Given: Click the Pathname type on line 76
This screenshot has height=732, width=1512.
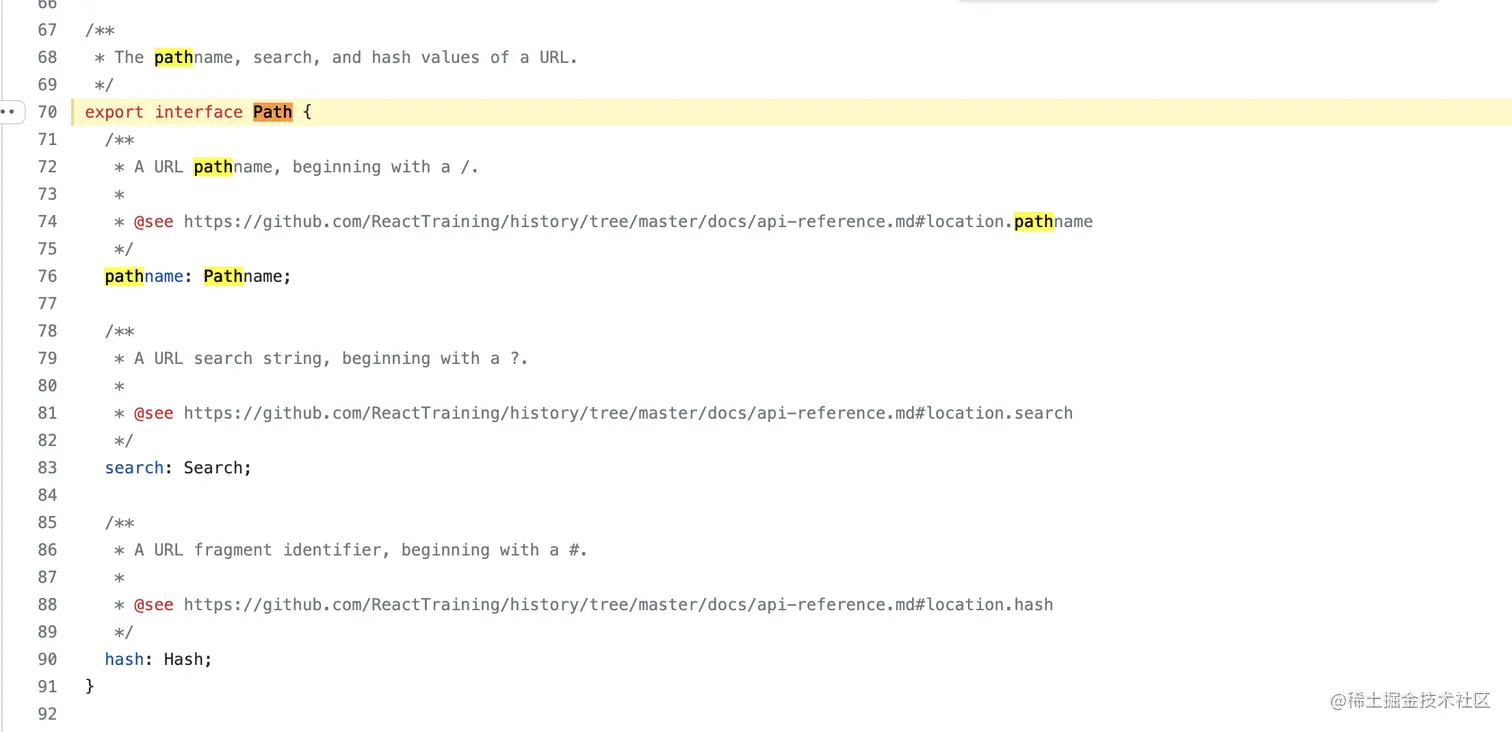Looking at the screenshot, I should 243,276.
